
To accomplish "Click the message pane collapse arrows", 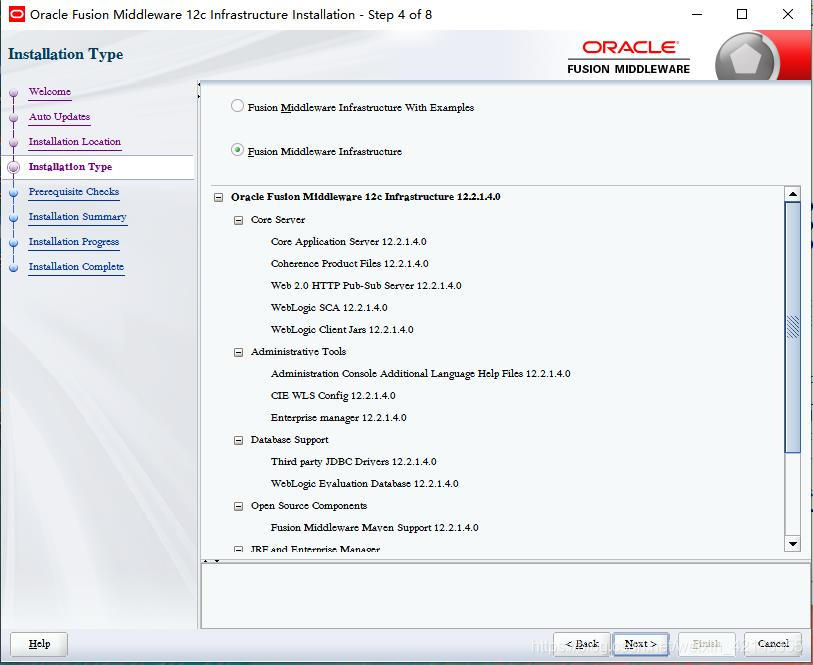I will click(211, 561).
